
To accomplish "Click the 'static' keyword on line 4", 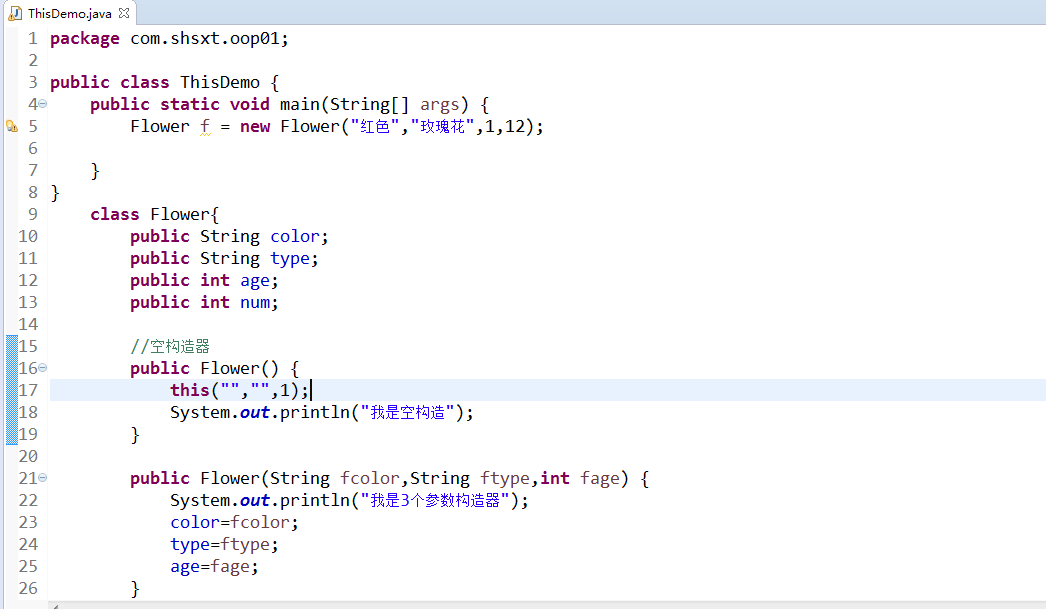I will [189, 104].
